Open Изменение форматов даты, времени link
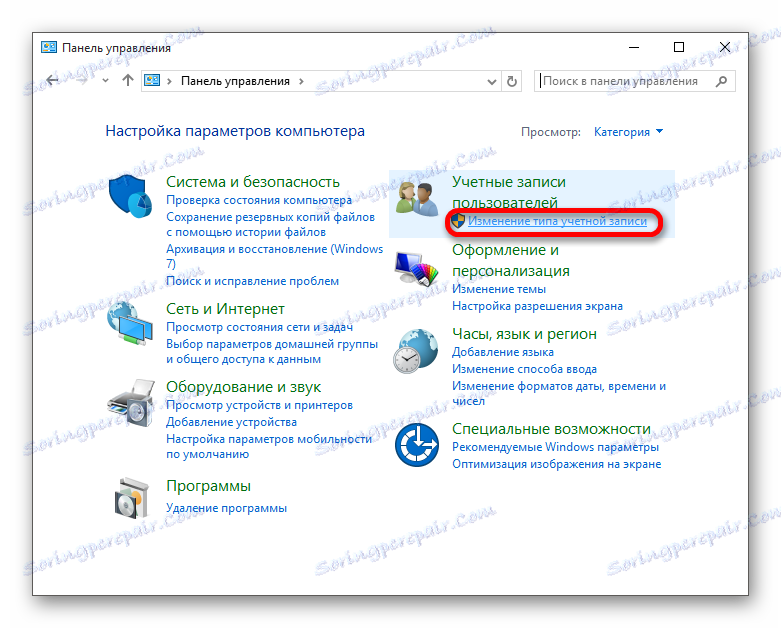Image resolution: width=781 pixels, height=628 pixels. [559, 393]
